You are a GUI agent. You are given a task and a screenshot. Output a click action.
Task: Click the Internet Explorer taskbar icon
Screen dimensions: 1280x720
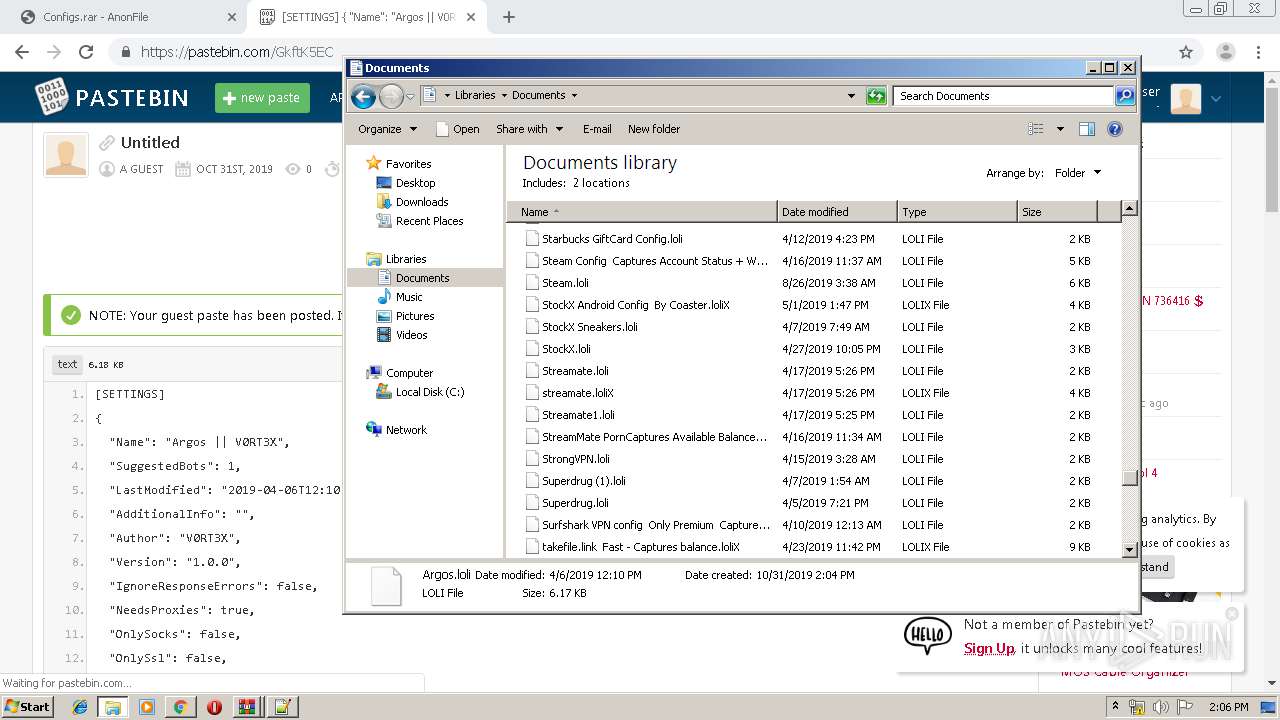[80, 707]
